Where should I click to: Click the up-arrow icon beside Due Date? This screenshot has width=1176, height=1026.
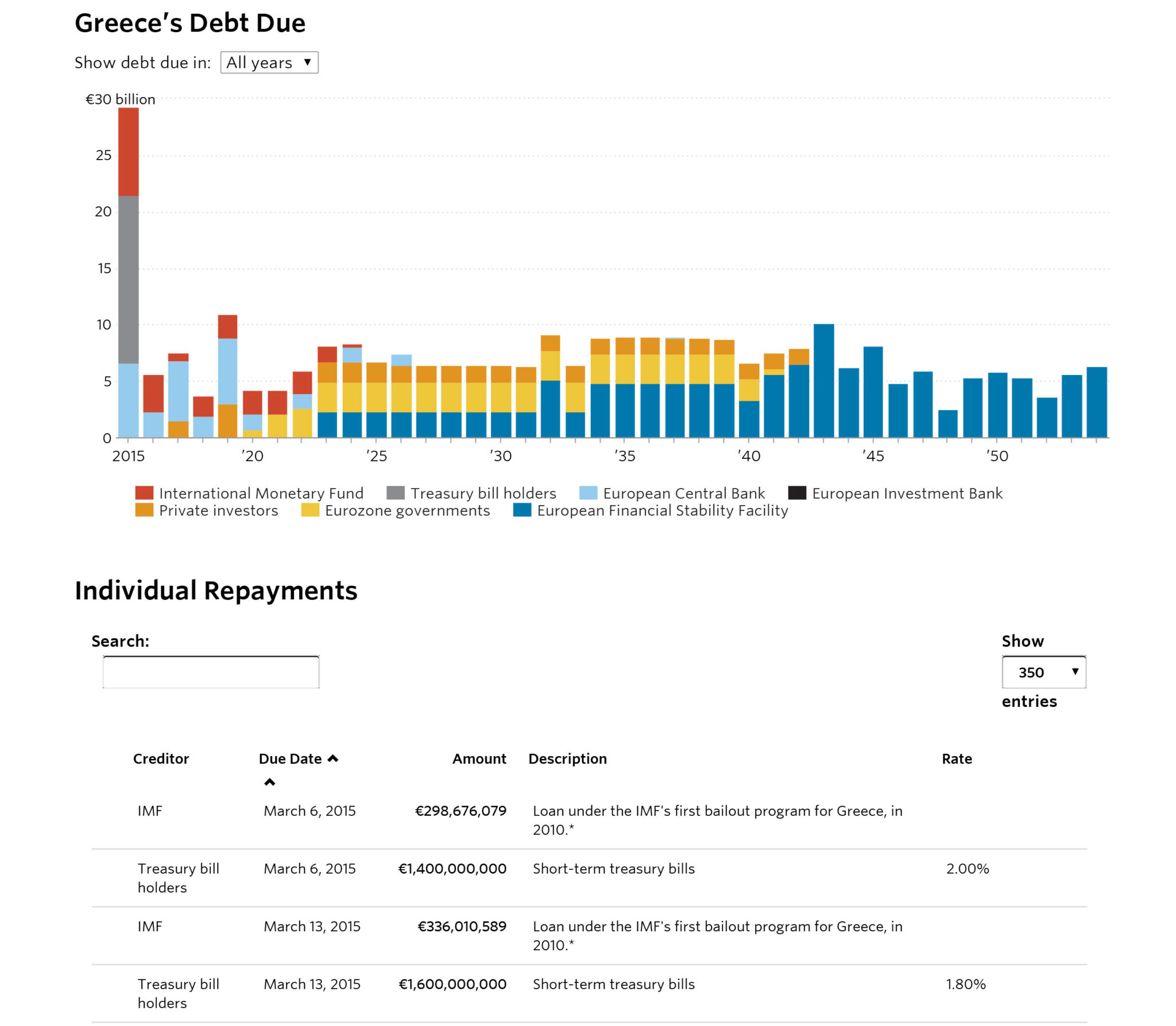pos(333,758)
